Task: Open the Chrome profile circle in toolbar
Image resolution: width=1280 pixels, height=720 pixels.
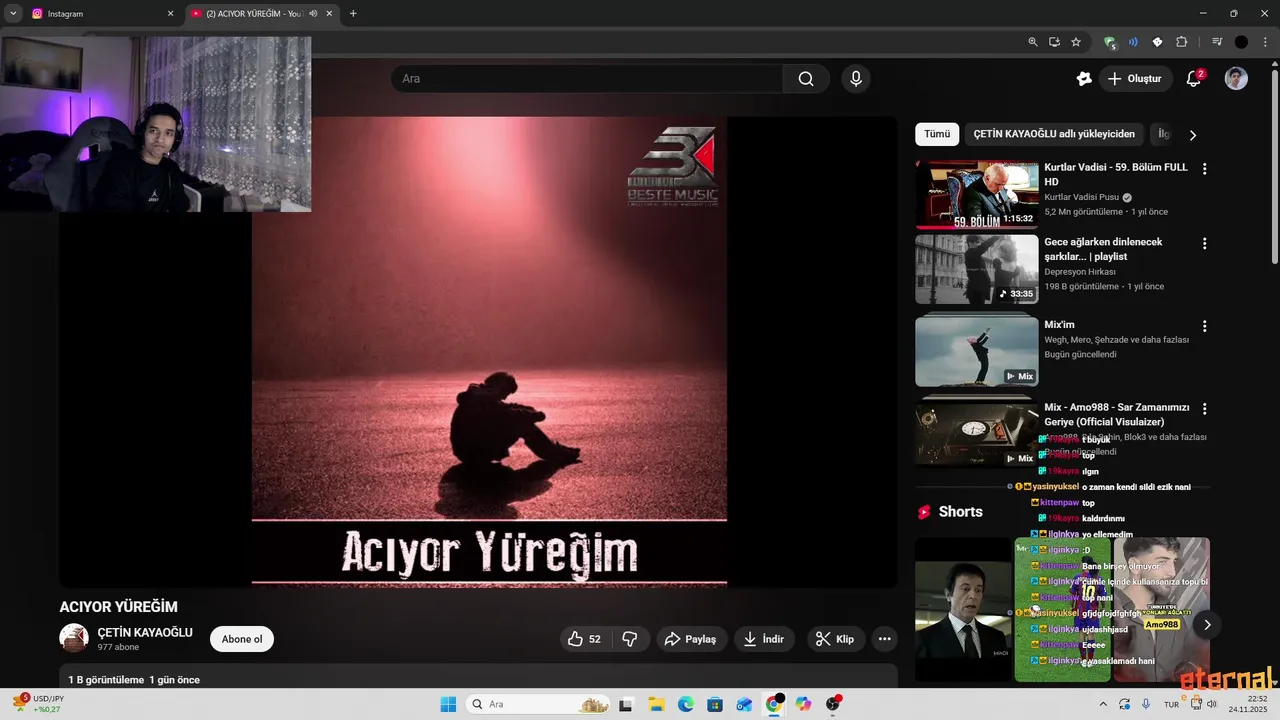Action: coord(1241,42)
